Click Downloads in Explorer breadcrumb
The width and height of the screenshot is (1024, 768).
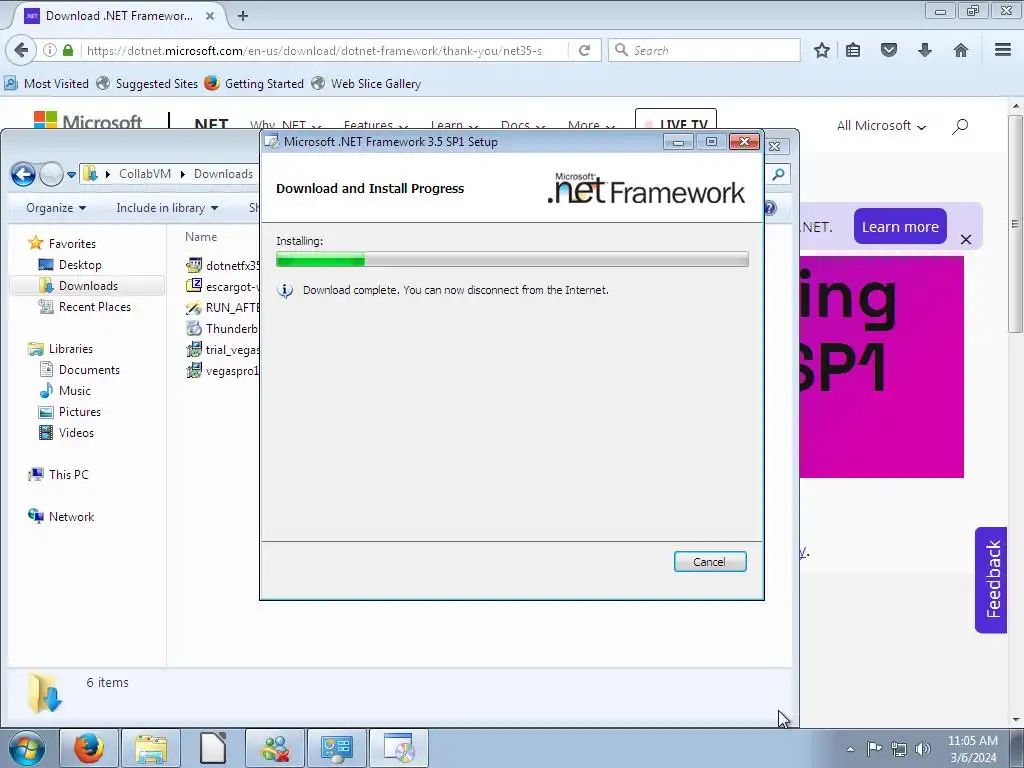[223, 174]
